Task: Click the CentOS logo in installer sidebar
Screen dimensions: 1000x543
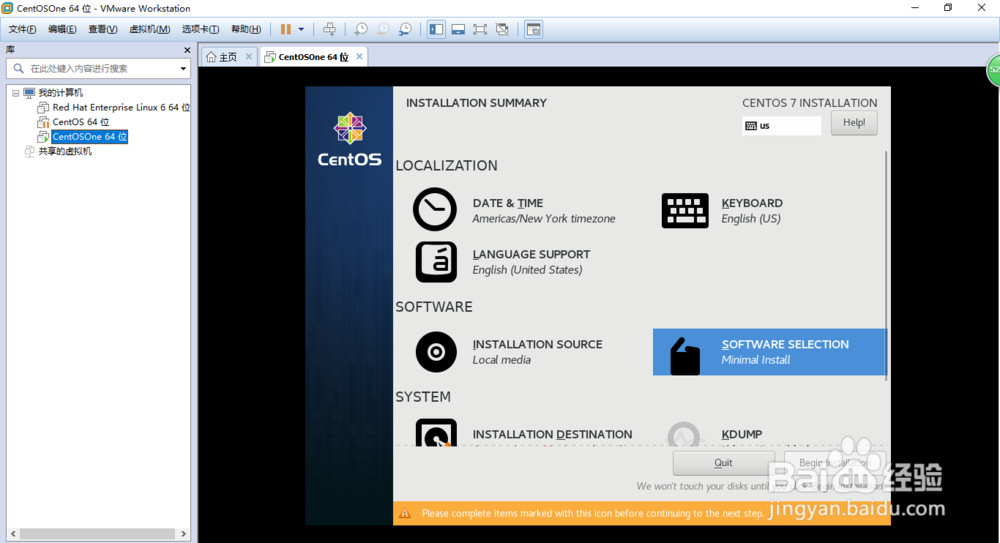Action: (x=349, y=139)
